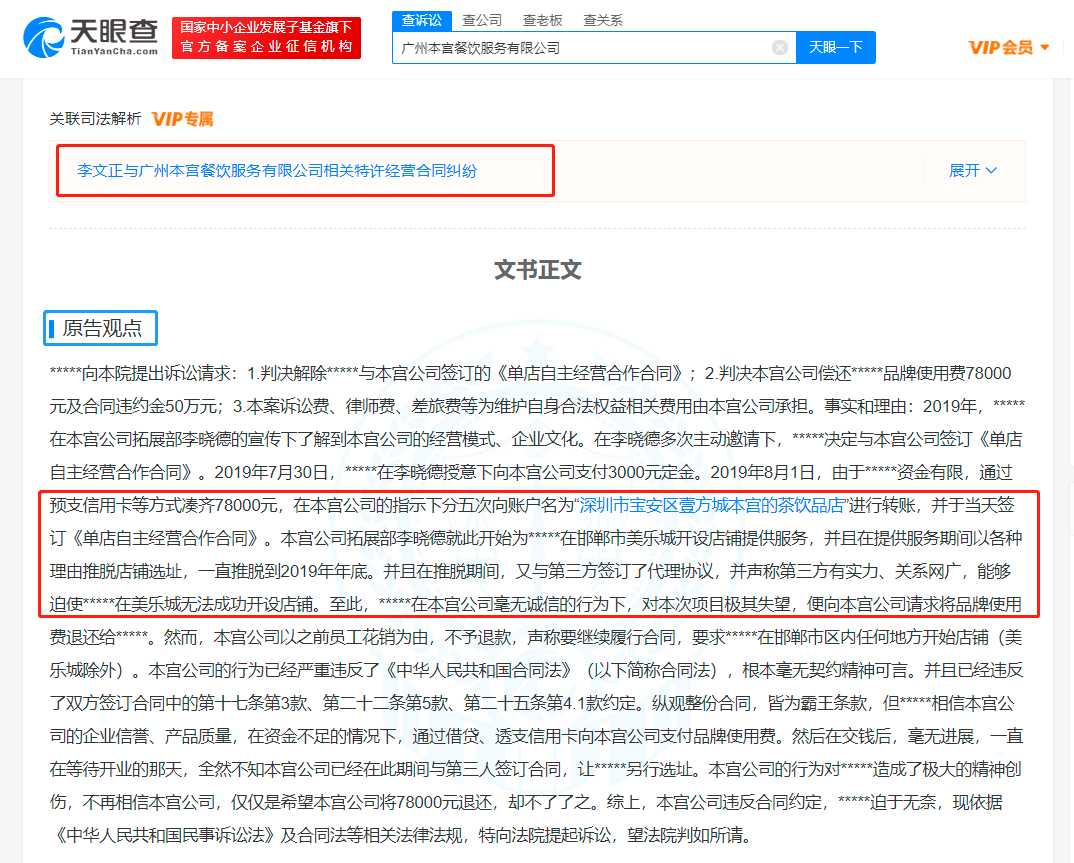
Task: Click the 原告观点 section heading
Action: (x=101, y=328)
